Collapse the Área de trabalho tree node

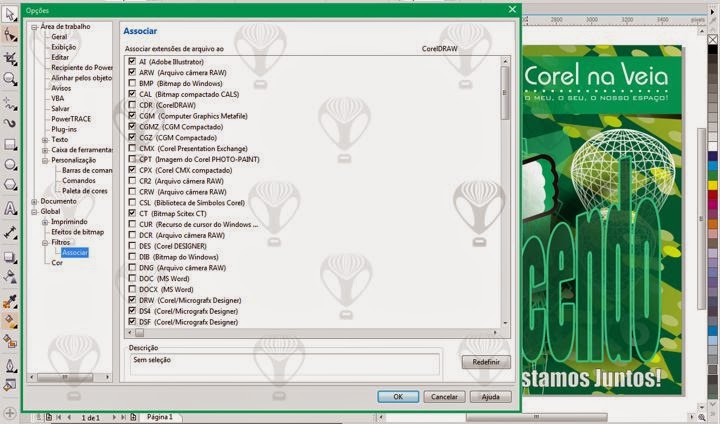pyautogui.click(x=34, y=27)
